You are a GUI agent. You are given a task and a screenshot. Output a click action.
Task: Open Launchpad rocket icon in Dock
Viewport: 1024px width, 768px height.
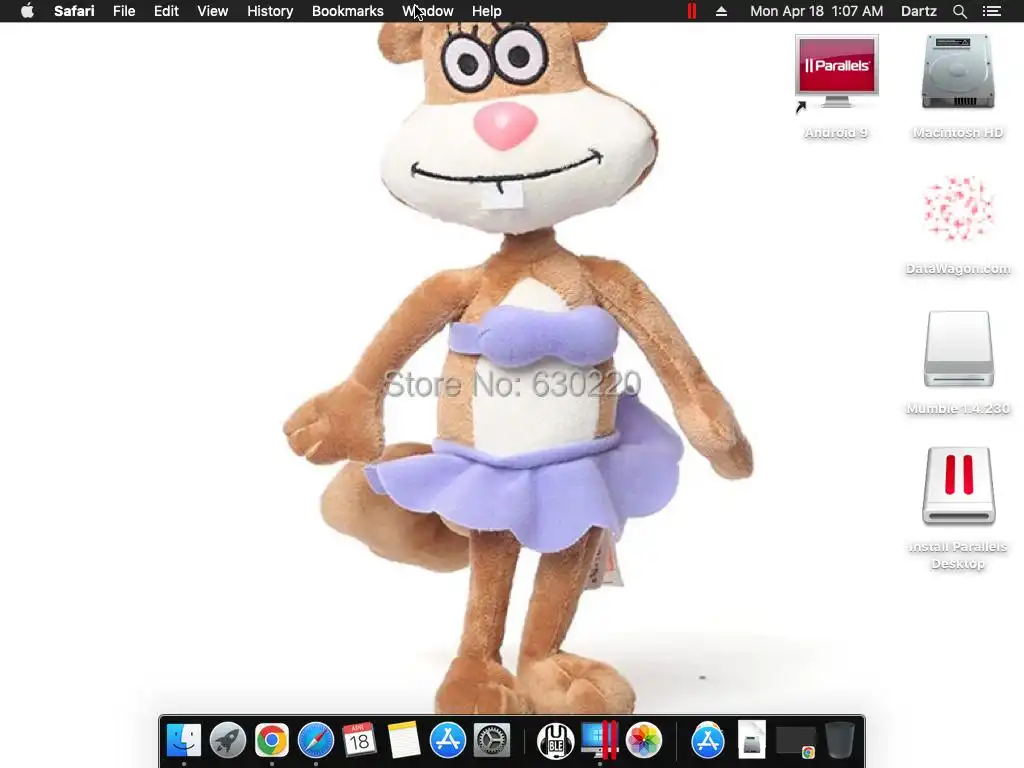coord(227,740)
